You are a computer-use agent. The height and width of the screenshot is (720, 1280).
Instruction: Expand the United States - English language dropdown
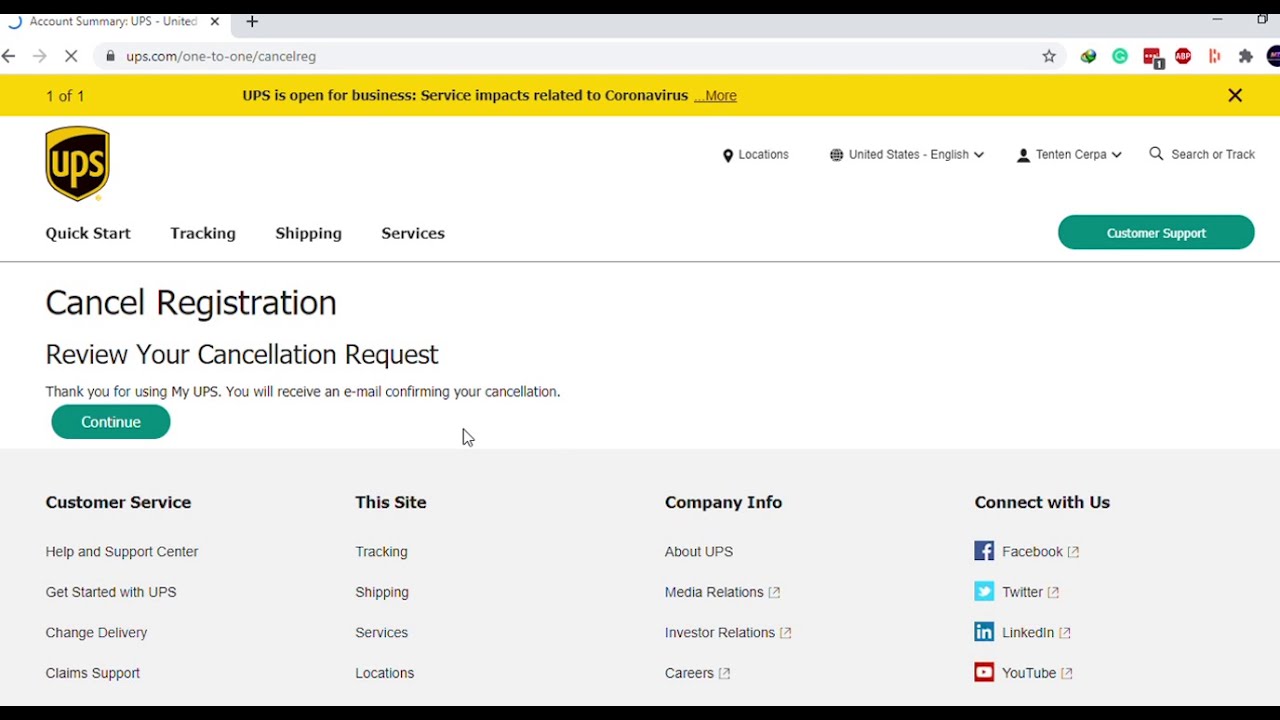(906, 155)
